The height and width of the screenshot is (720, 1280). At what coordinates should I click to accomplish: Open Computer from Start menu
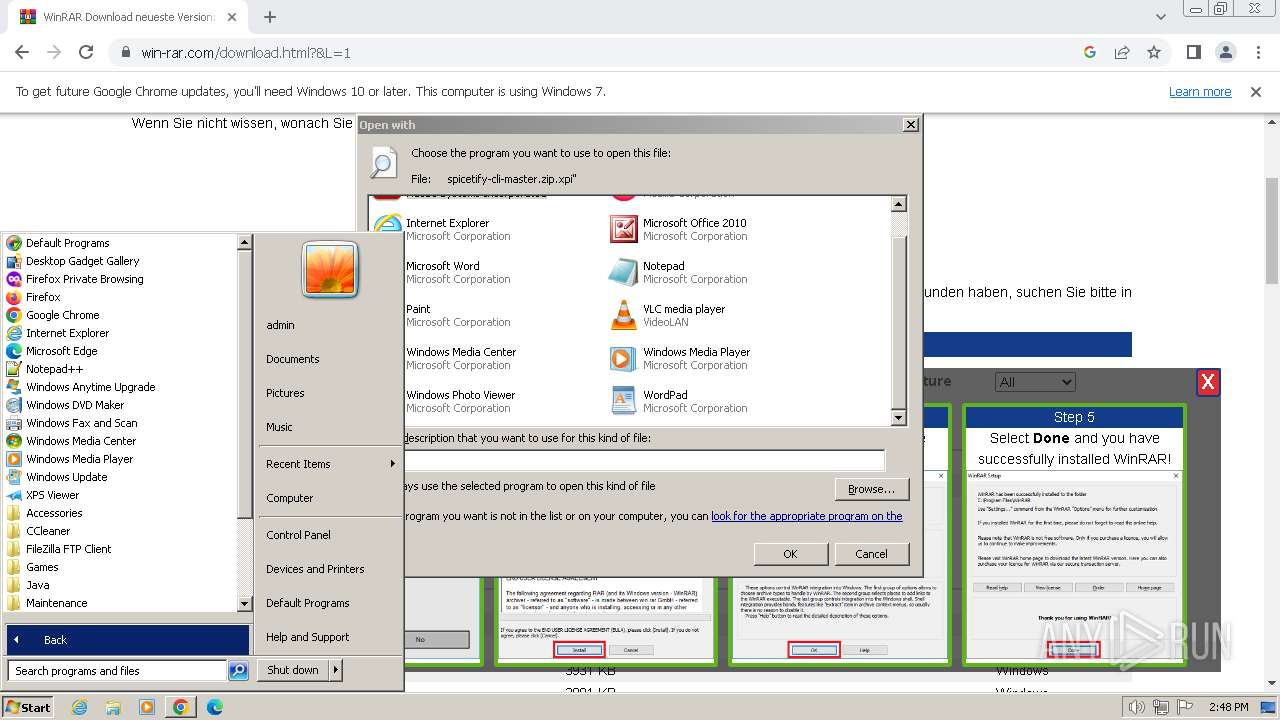290,498
